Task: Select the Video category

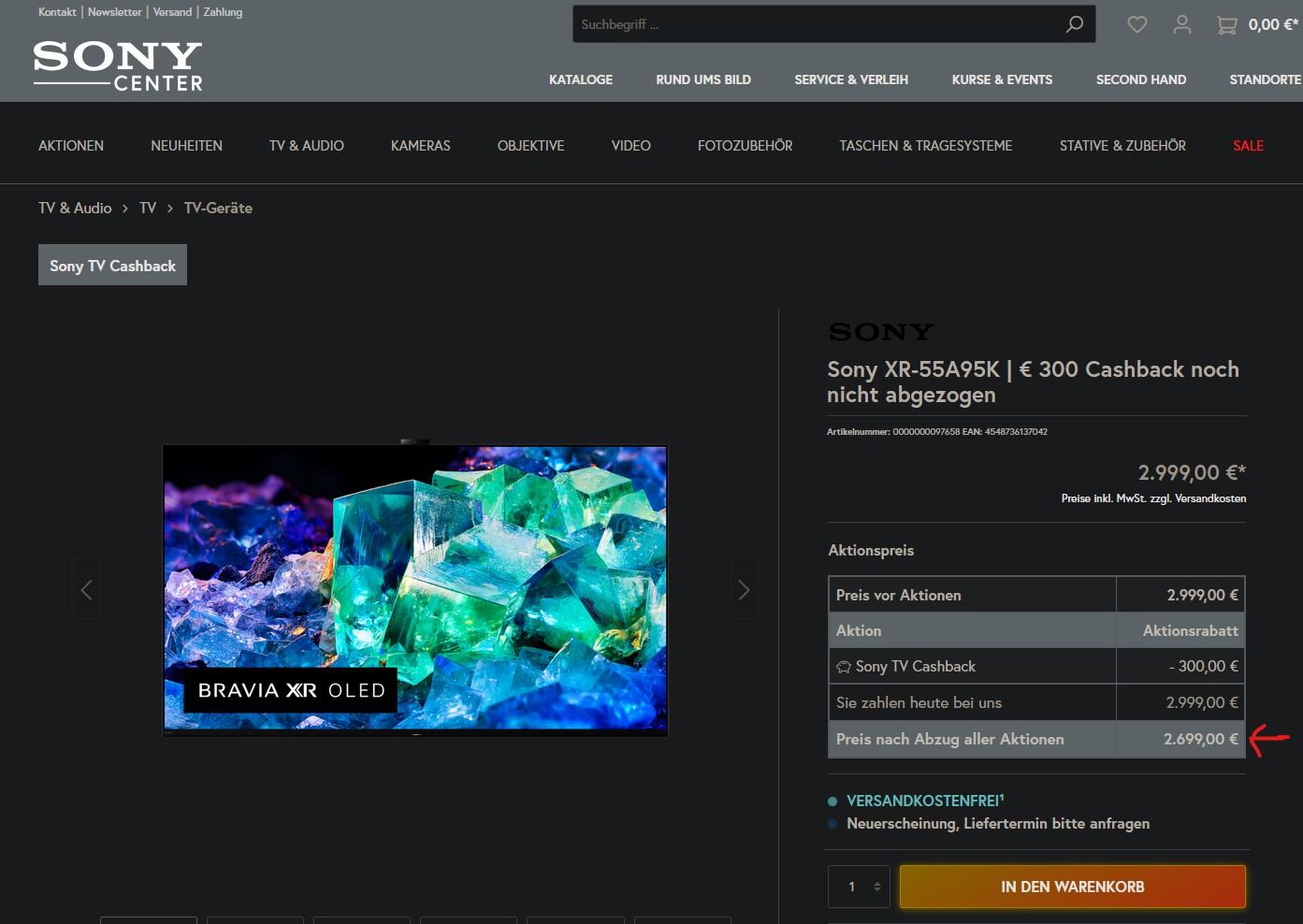Action: [x=631, y=146]
